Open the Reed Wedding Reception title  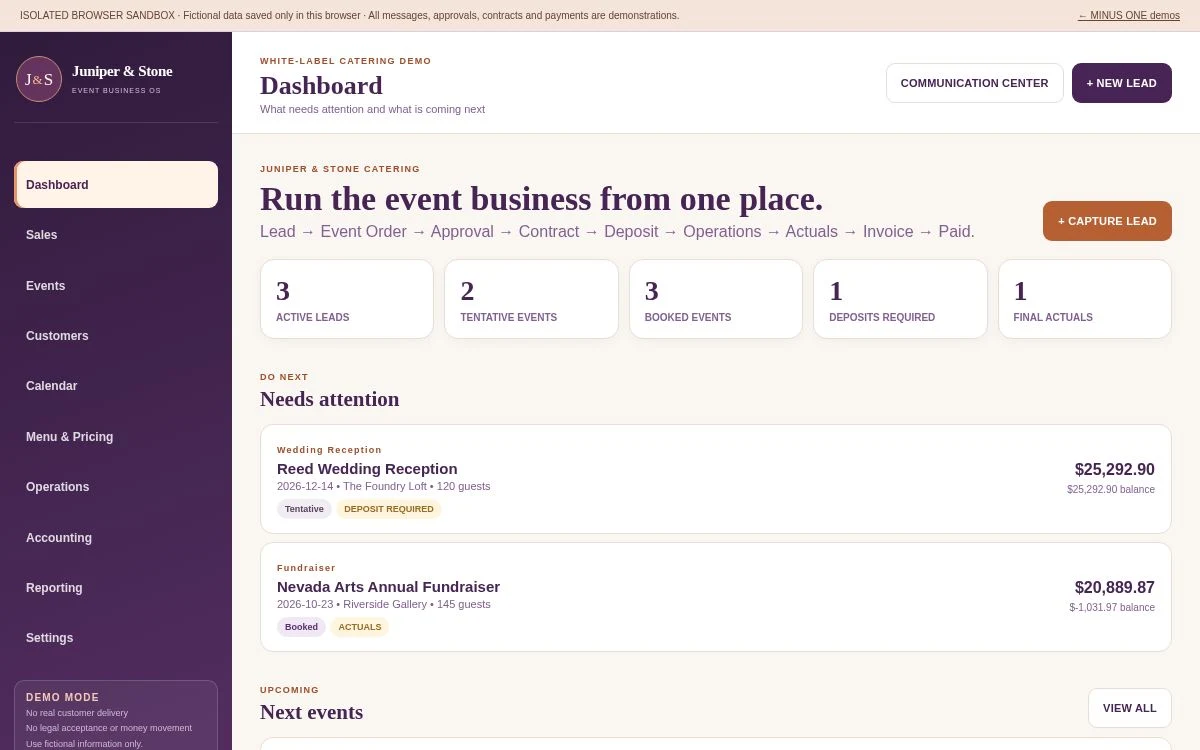click(x=367, y=469)
